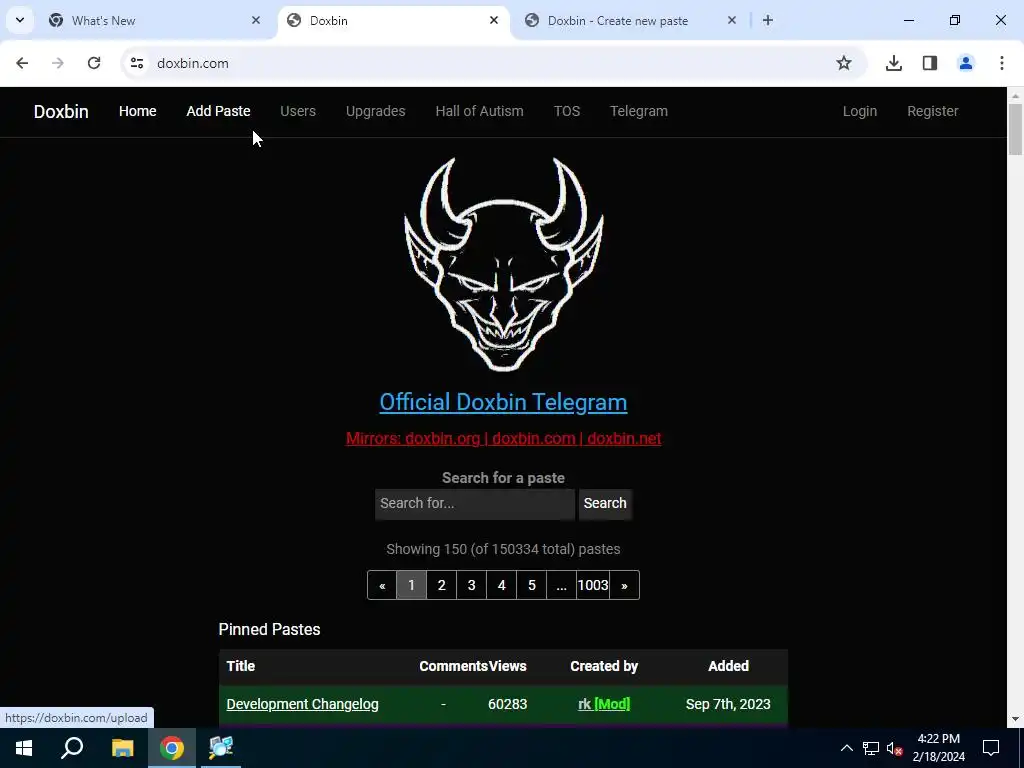Click the Created by column header
Image resolution: width=1024 pixels, height=768 pixels.
(x=604, y=666)
